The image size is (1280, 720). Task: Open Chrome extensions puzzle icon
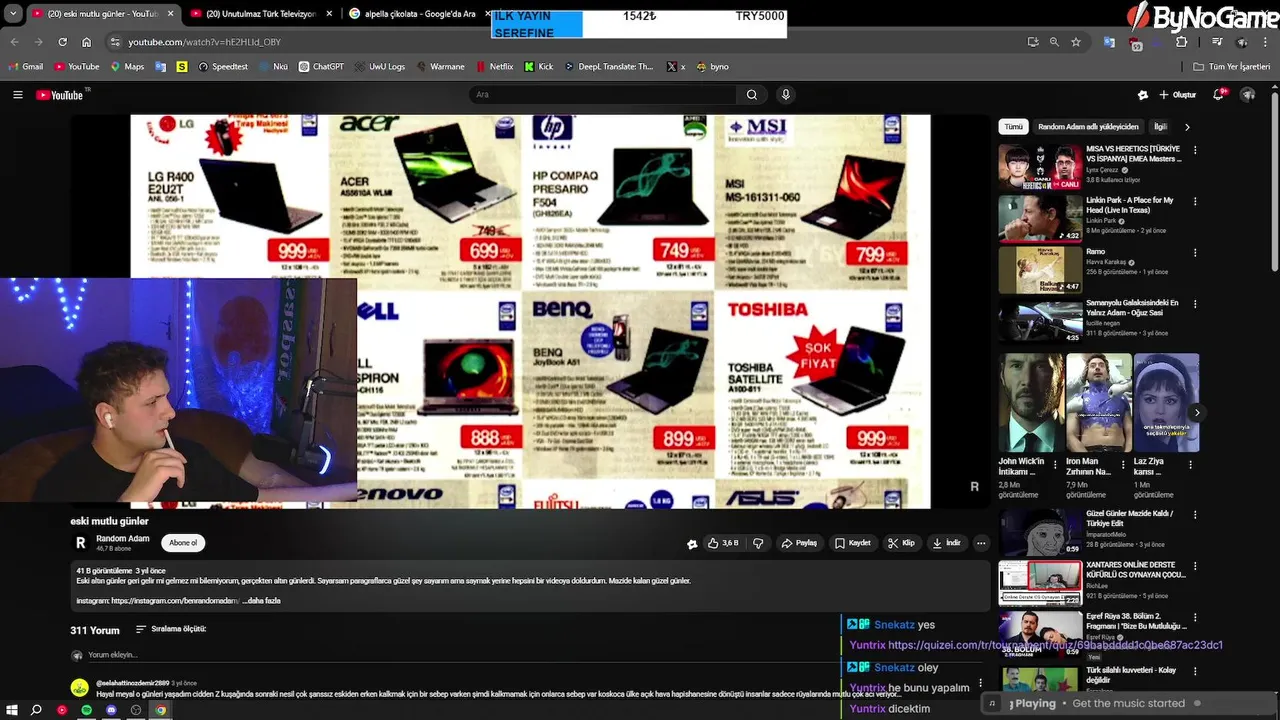1181,42
